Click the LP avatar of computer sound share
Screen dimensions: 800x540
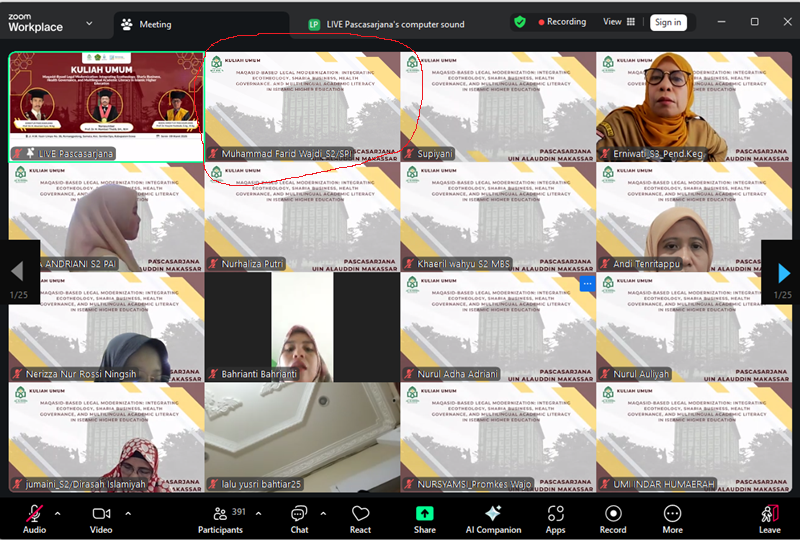pos(314,24)
